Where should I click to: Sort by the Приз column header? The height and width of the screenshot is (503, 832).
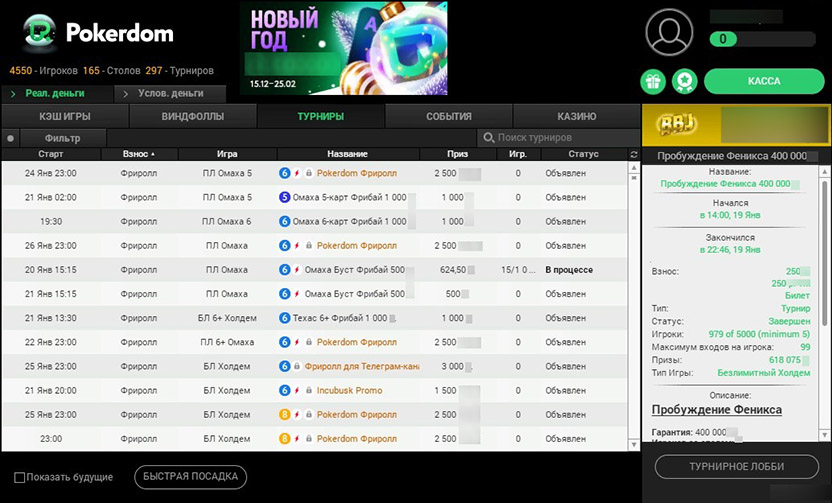point(457,154)
